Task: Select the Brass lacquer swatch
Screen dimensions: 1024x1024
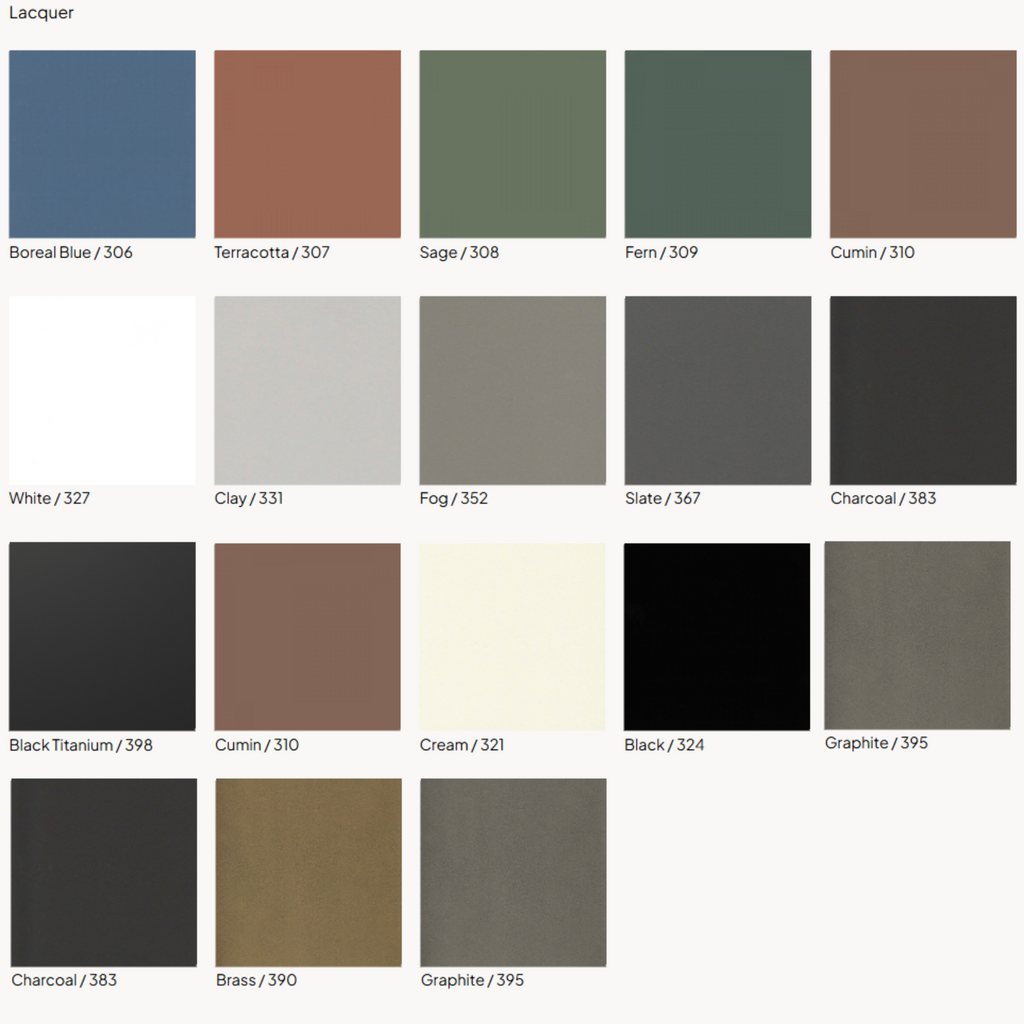Action: coord(308,872)
